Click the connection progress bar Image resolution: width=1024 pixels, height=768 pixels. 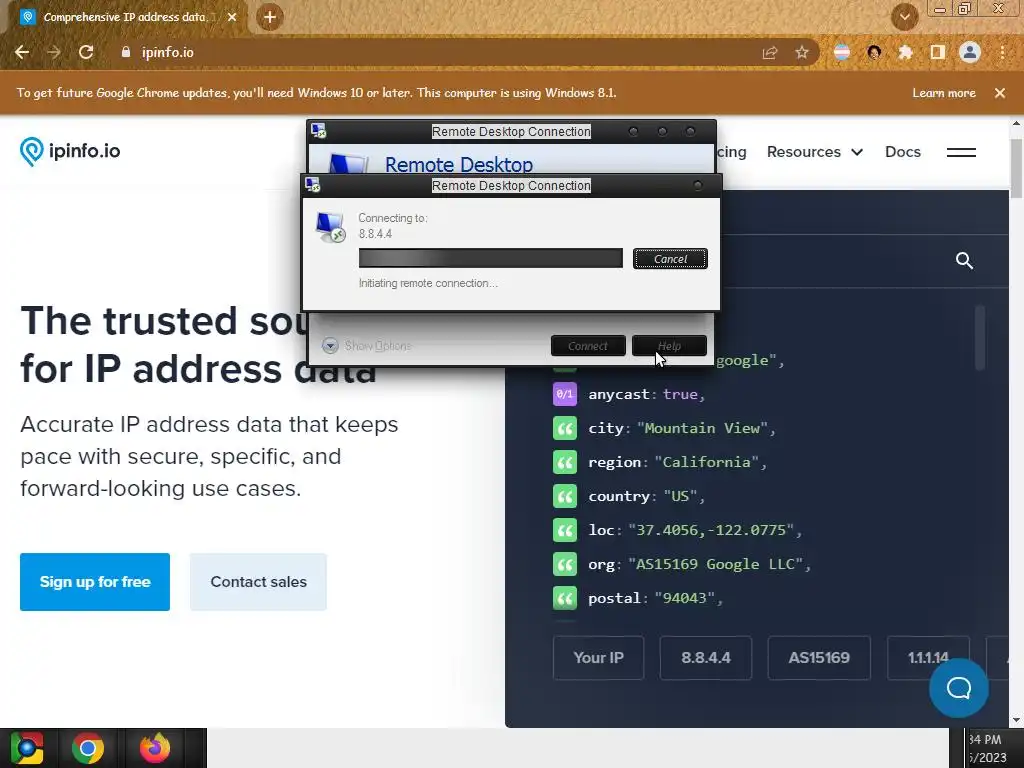490,258
